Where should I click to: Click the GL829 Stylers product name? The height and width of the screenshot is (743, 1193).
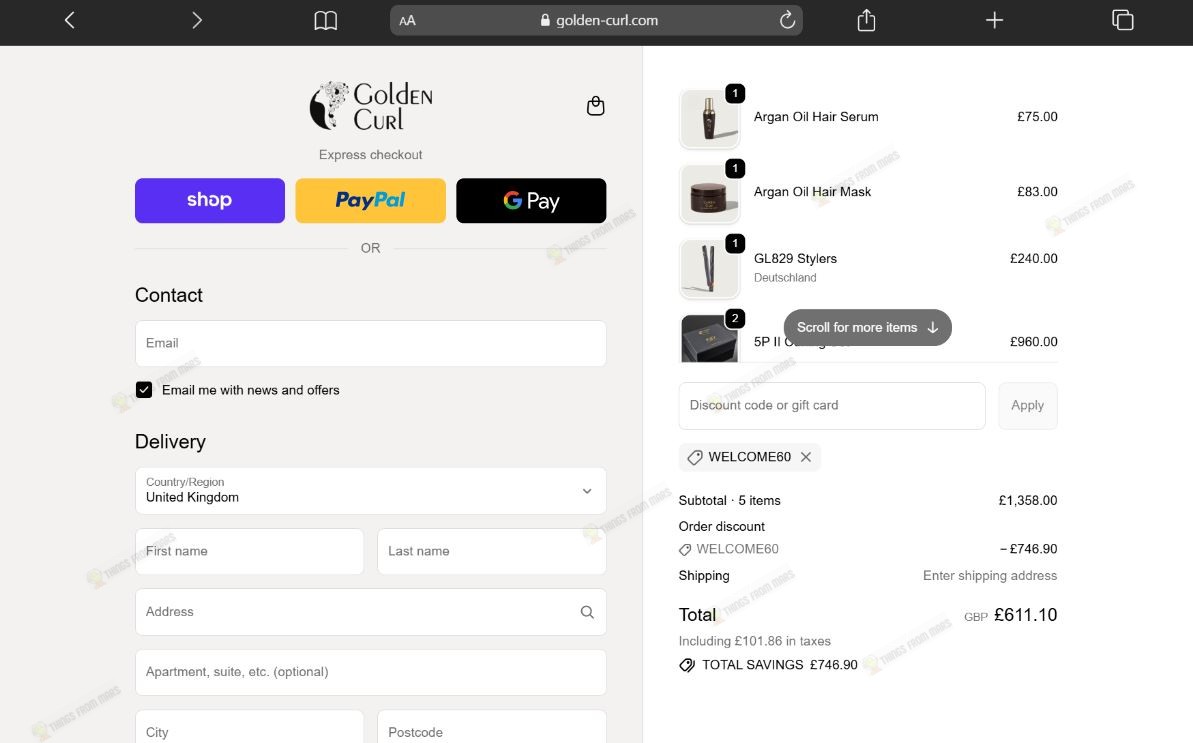[795, 259]
